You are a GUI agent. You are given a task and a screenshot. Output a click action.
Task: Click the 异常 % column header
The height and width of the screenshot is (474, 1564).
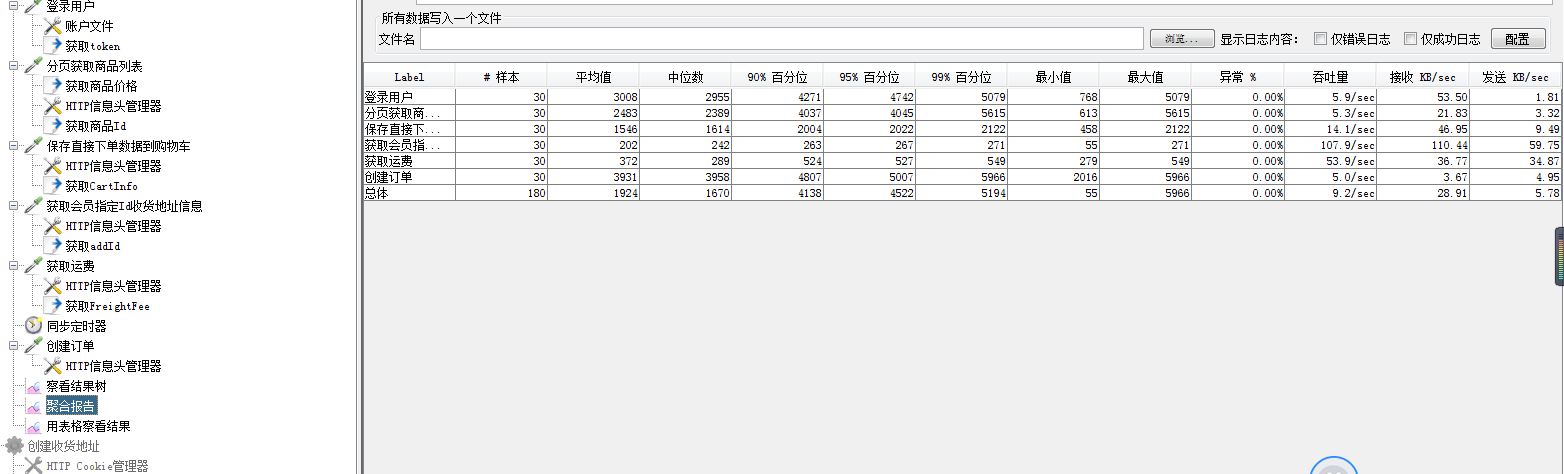(x=1238, y=77)
